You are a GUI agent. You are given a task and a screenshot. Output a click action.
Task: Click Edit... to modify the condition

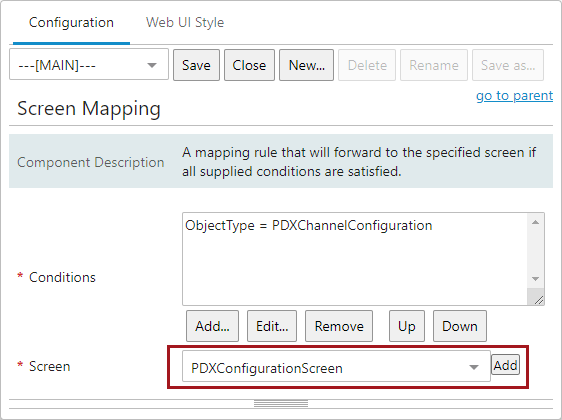pos(272,326)
